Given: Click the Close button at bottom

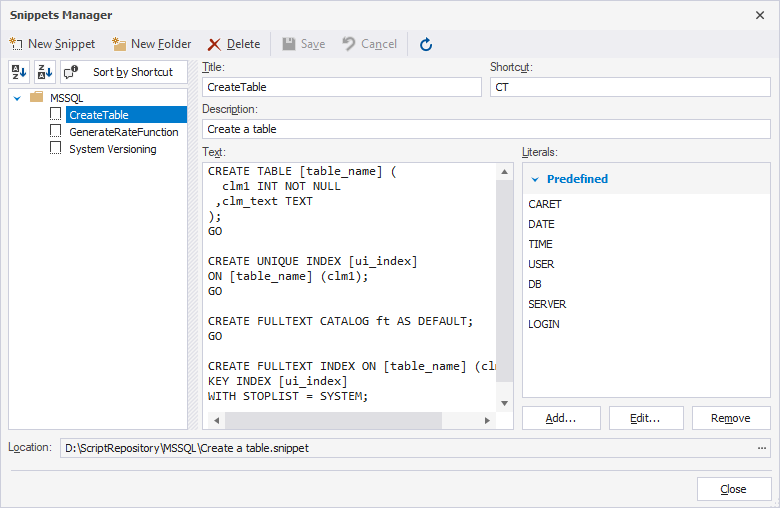Looking at the screenshot, I should tap(733, 489).
